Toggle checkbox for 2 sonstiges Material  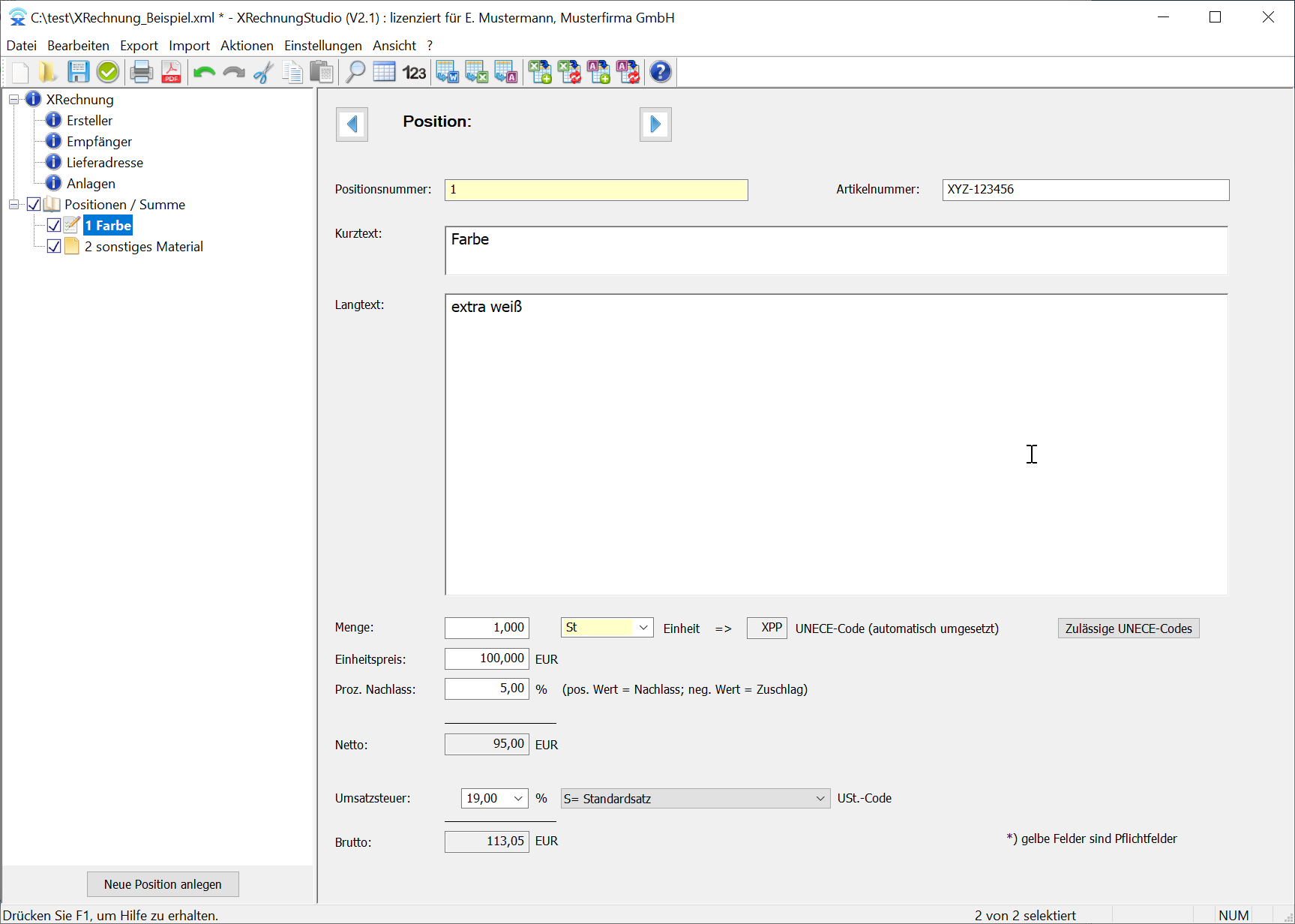pyautogui.click(x=54, y=246)
